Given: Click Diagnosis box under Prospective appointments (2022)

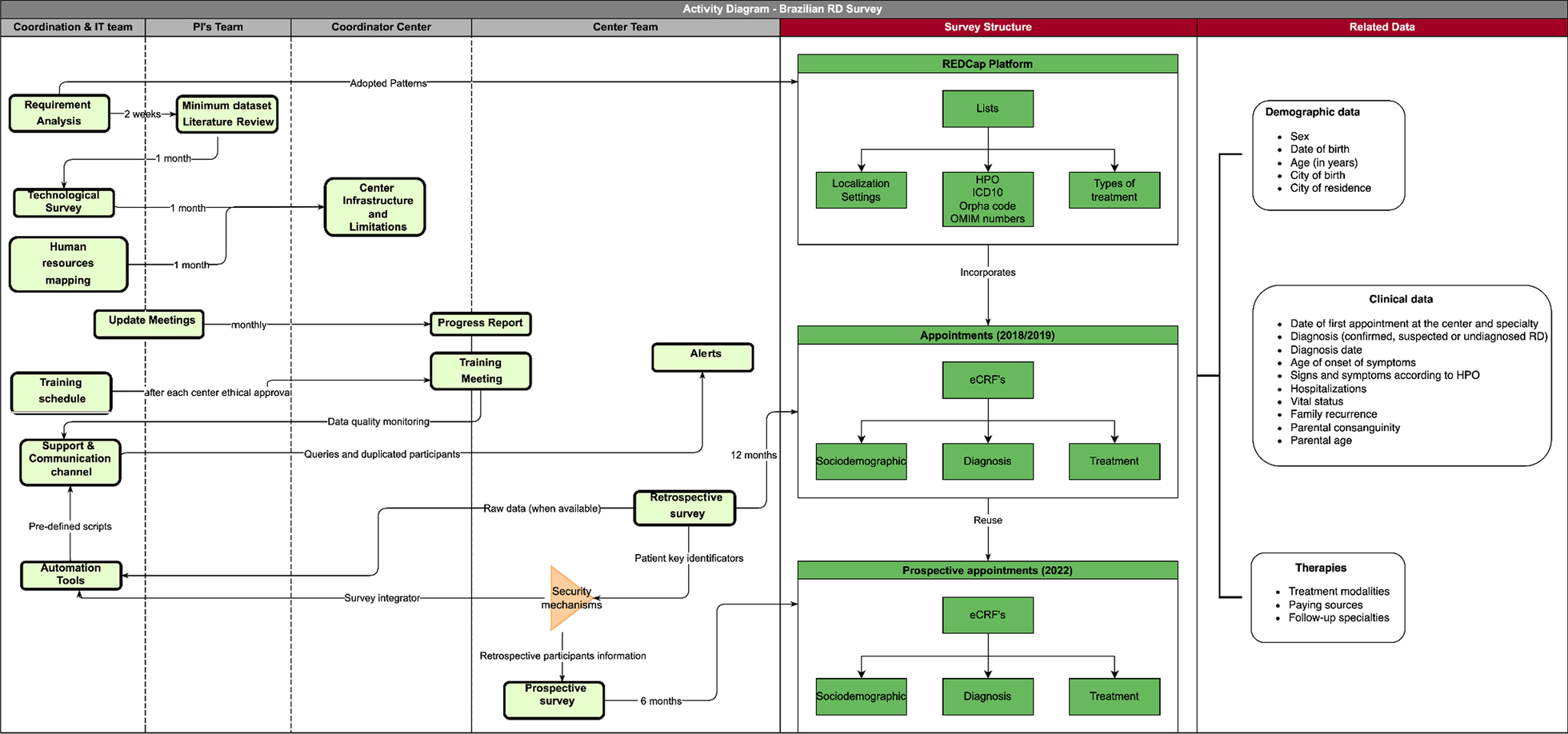Looking at the screenshot, I should [x=987, y=696].
